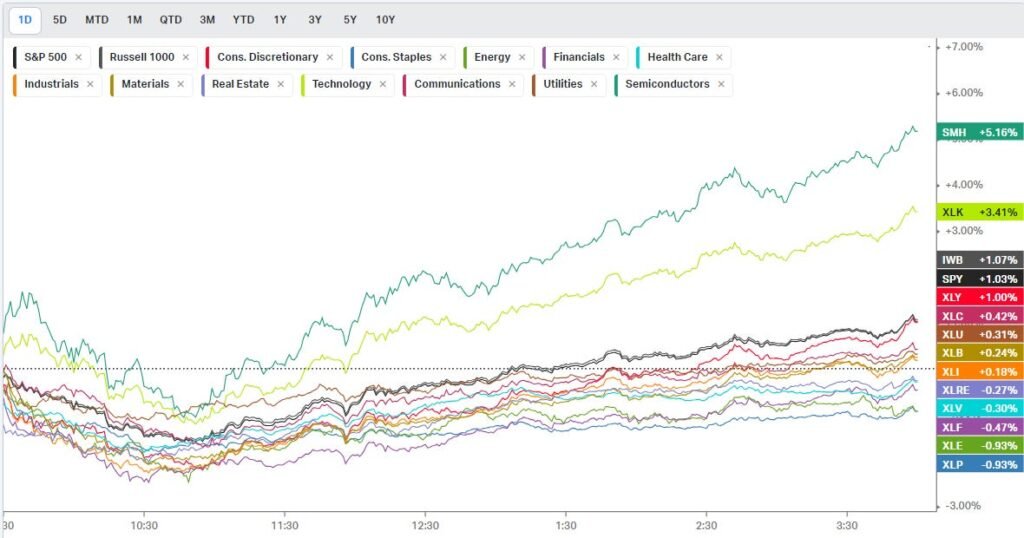This screenshot has height=538, width=1024.
Task: Remove Energy sector from the comparison
Action: pos(522,57)
